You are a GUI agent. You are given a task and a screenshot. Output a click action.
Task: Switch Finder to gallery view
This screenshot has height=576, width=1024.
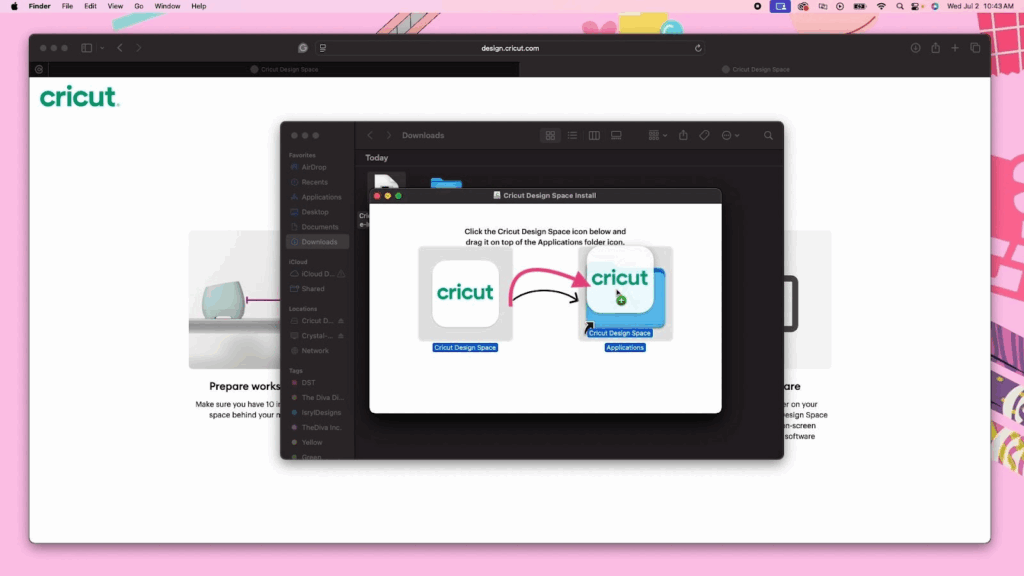click(x=616, y=135)
